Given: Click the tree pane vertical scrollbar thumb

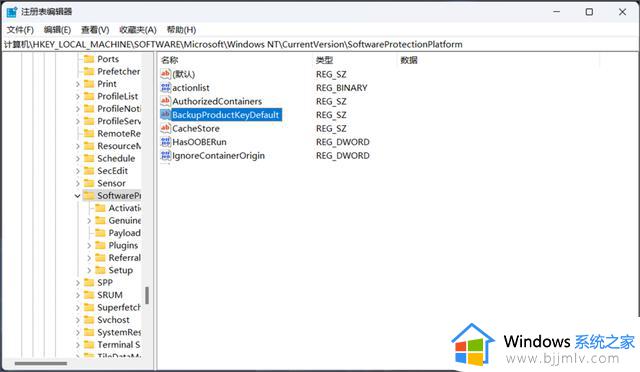Looking at the screenshot, I should coord(147,295).
